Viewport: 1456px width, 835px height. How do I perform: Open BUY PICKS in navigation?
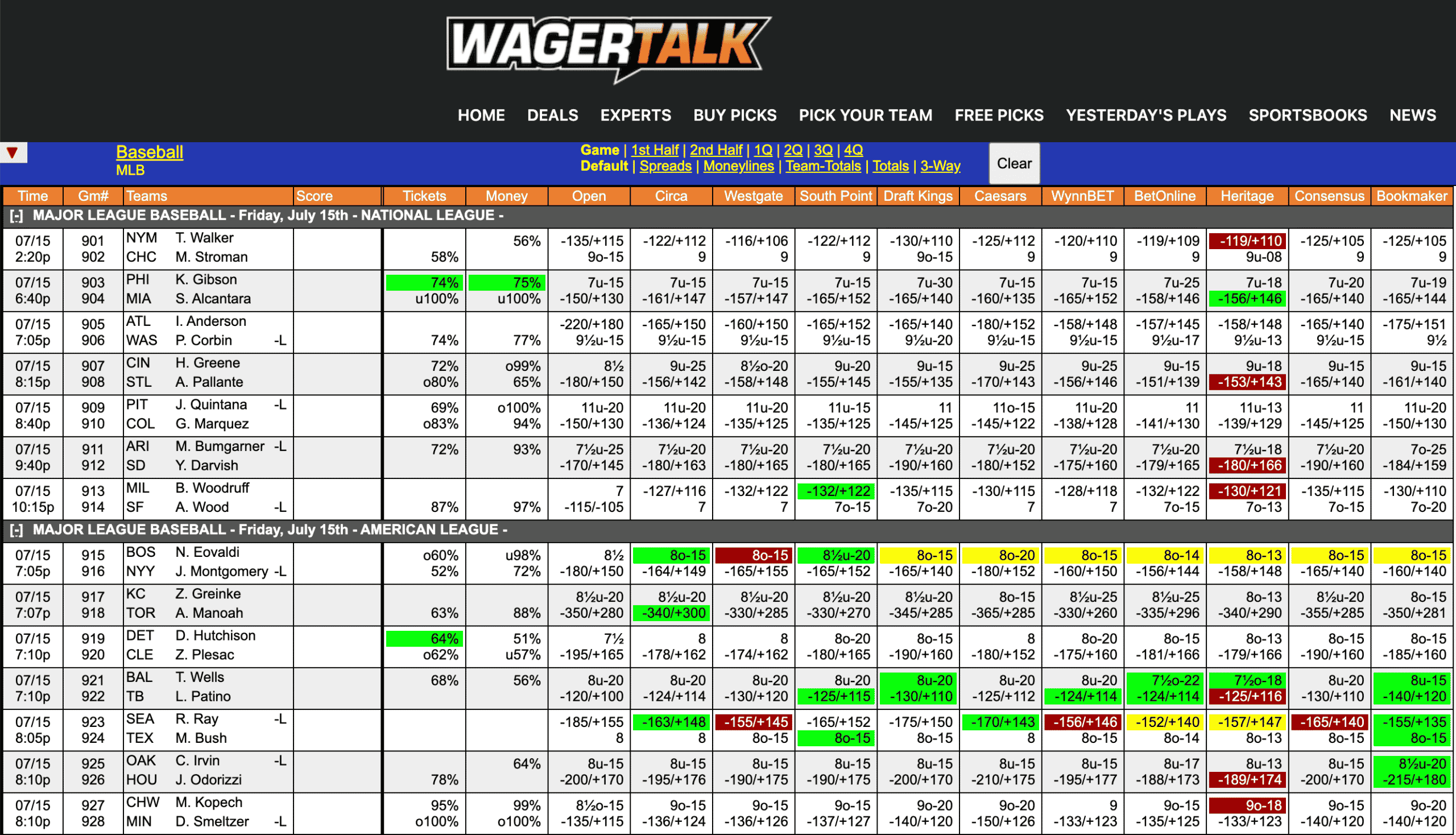[x=735, y=115]
